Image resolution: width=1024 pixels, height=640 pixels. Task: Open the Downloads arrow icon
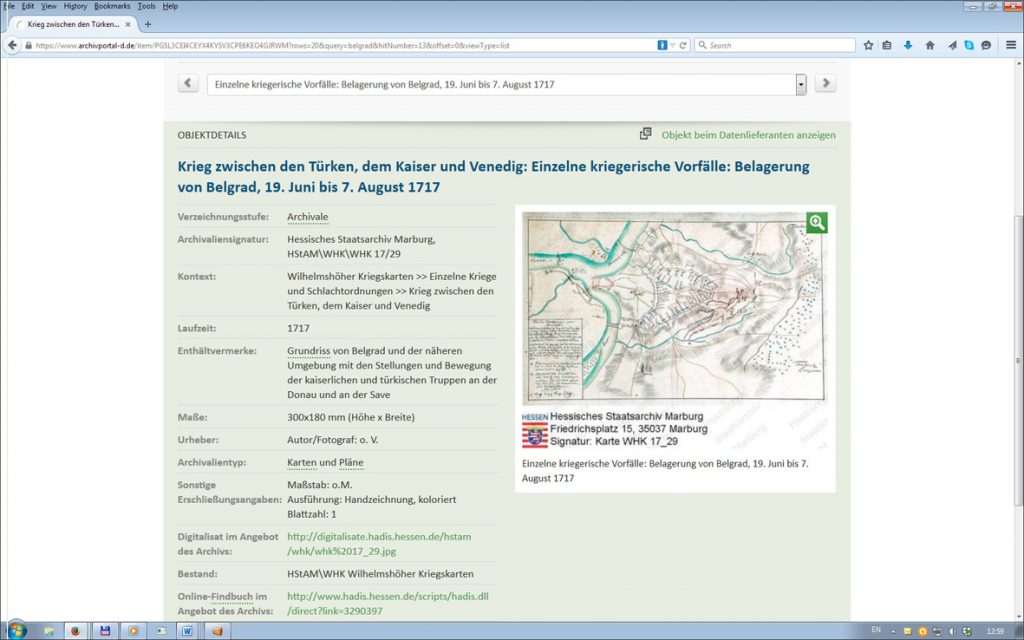908,45
